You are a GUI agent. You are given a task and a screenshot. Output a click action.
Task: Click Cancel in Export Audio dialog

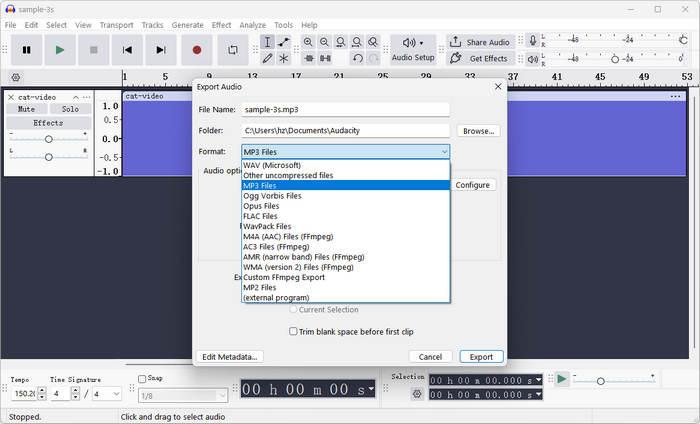(x=430, y=357)
